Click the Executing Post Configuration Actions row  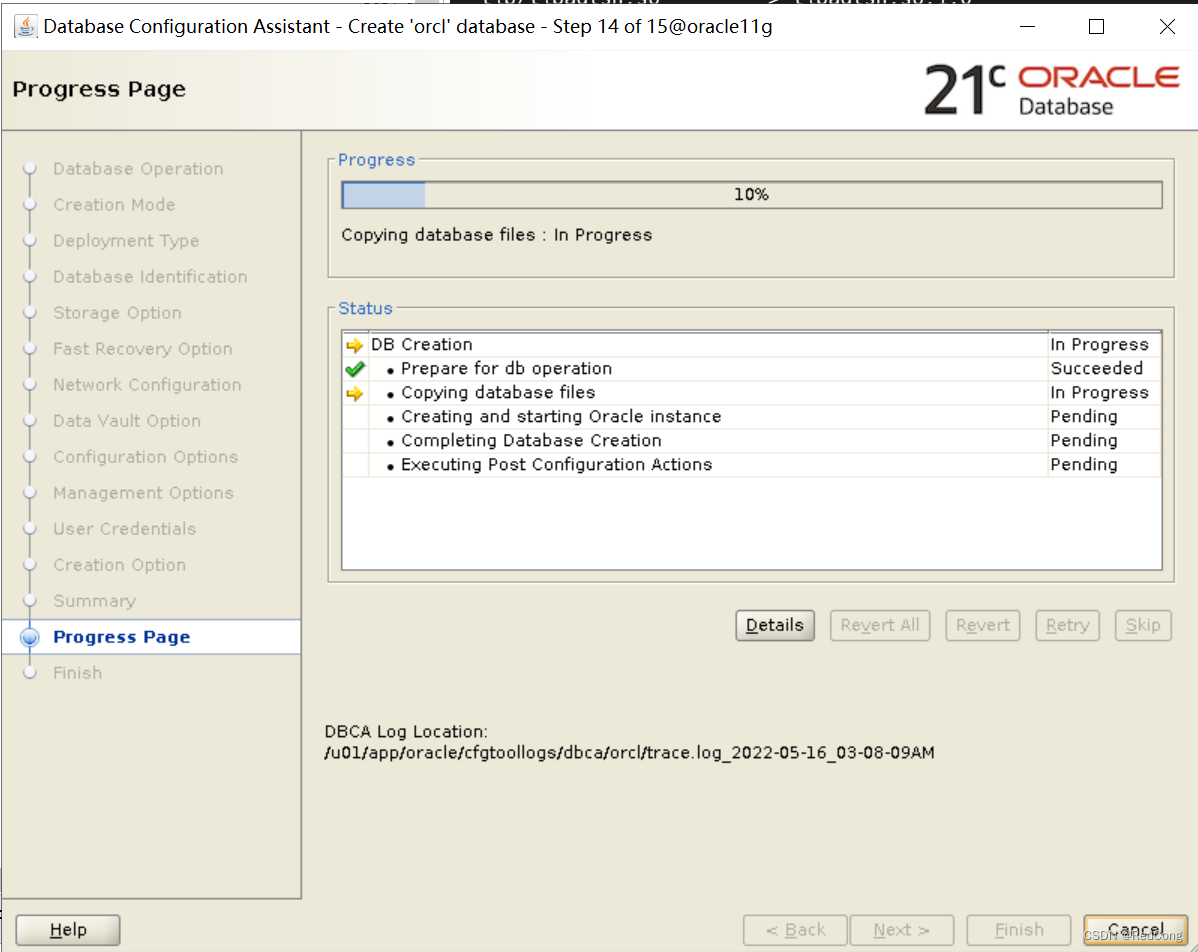click(x=752, y=465)
